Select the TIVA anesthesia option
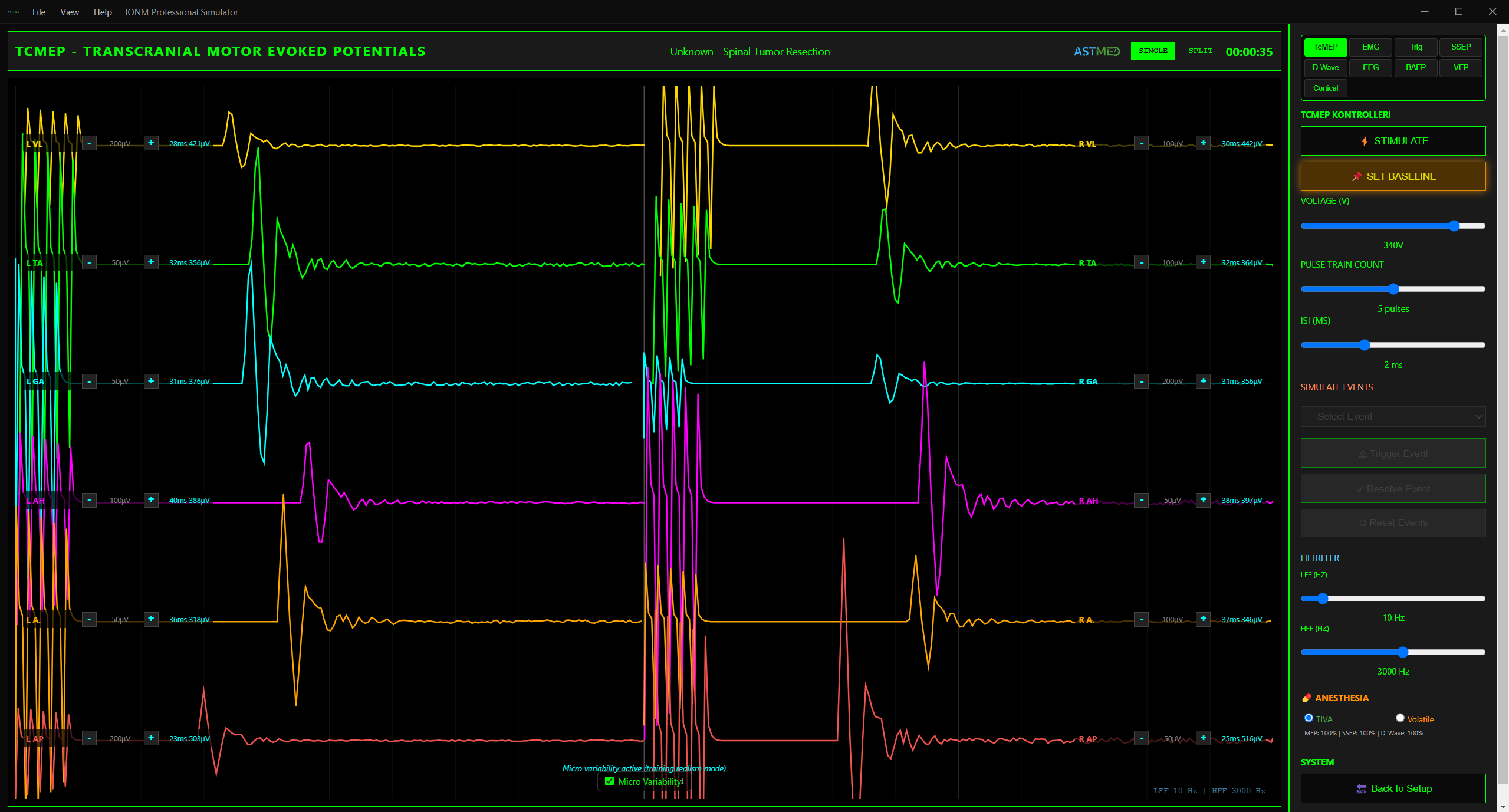Image resolution: width=1509 pixels, height=812 pixels. (x=1308, y=718)
